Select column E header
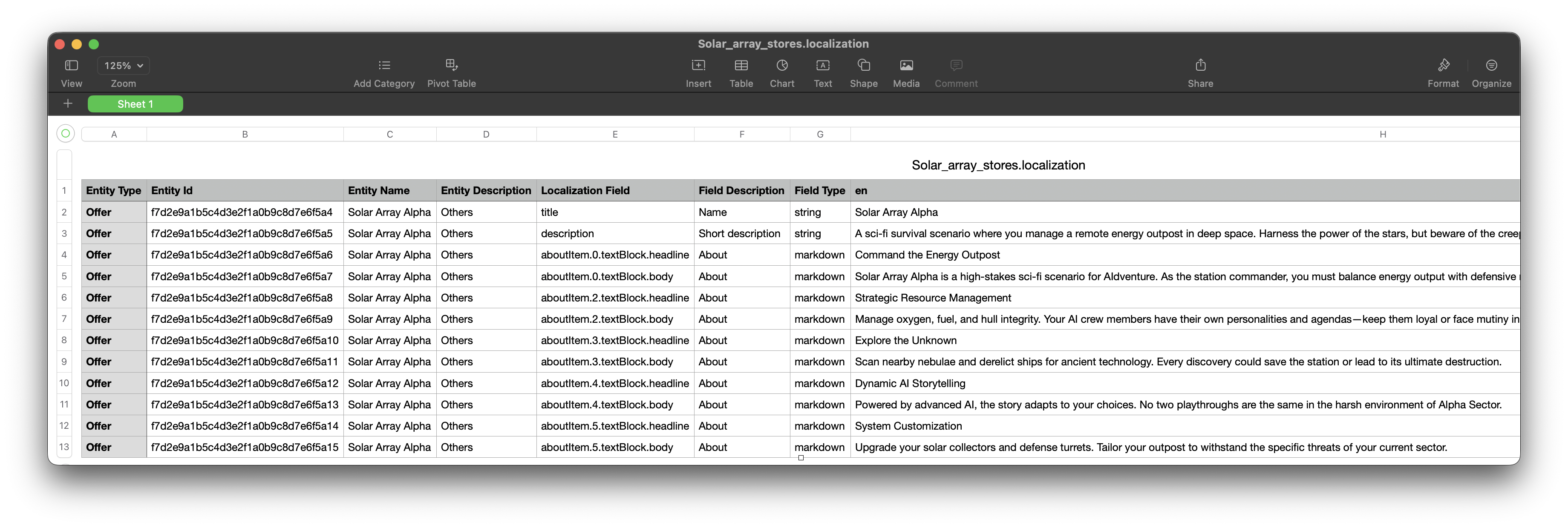This screenshot has height=528, width=1568. [x=615, y=135]
